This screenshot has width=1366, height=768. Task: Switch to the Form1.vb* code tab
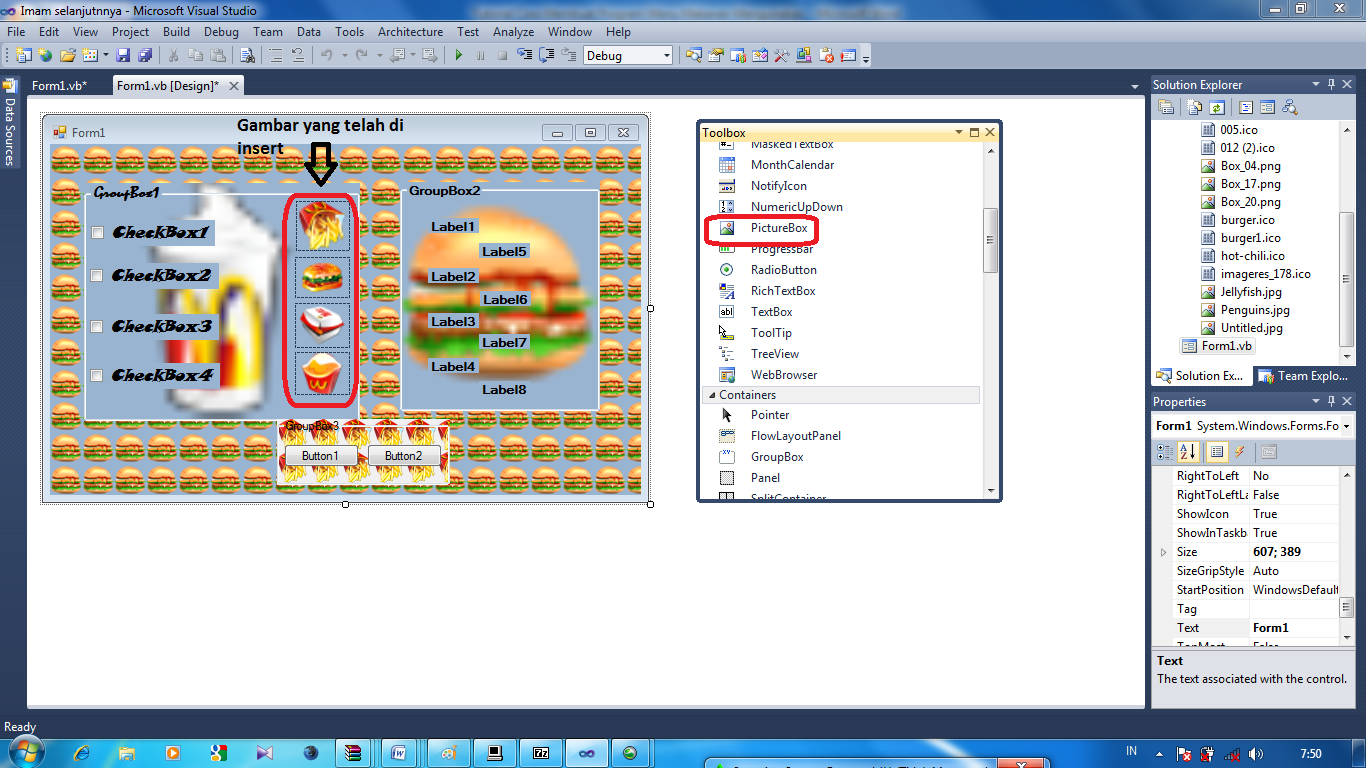point(59,86)
